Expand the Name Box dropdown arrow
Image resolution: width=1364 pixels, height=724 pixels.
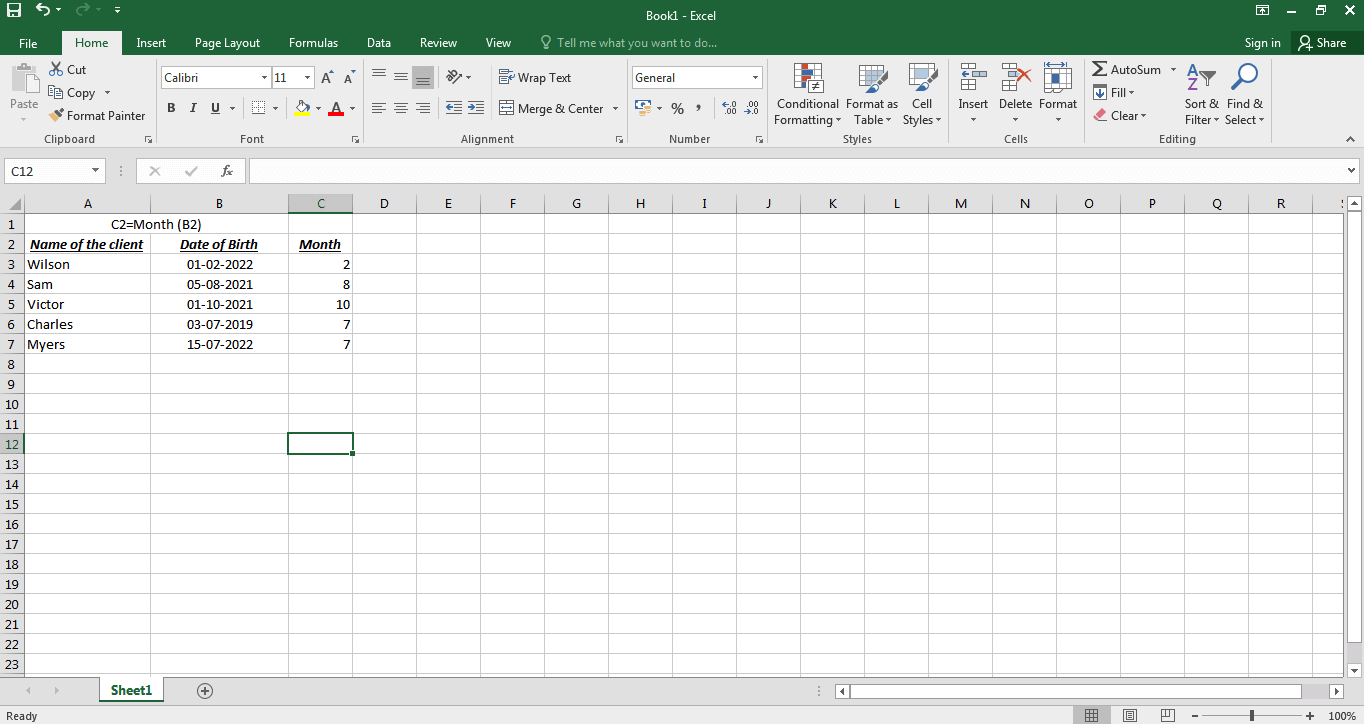coord(96,171)
